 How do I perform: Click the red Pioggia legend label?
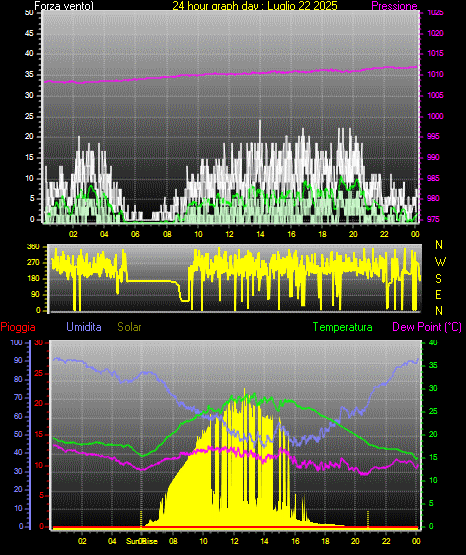click(x=18, y=327)
